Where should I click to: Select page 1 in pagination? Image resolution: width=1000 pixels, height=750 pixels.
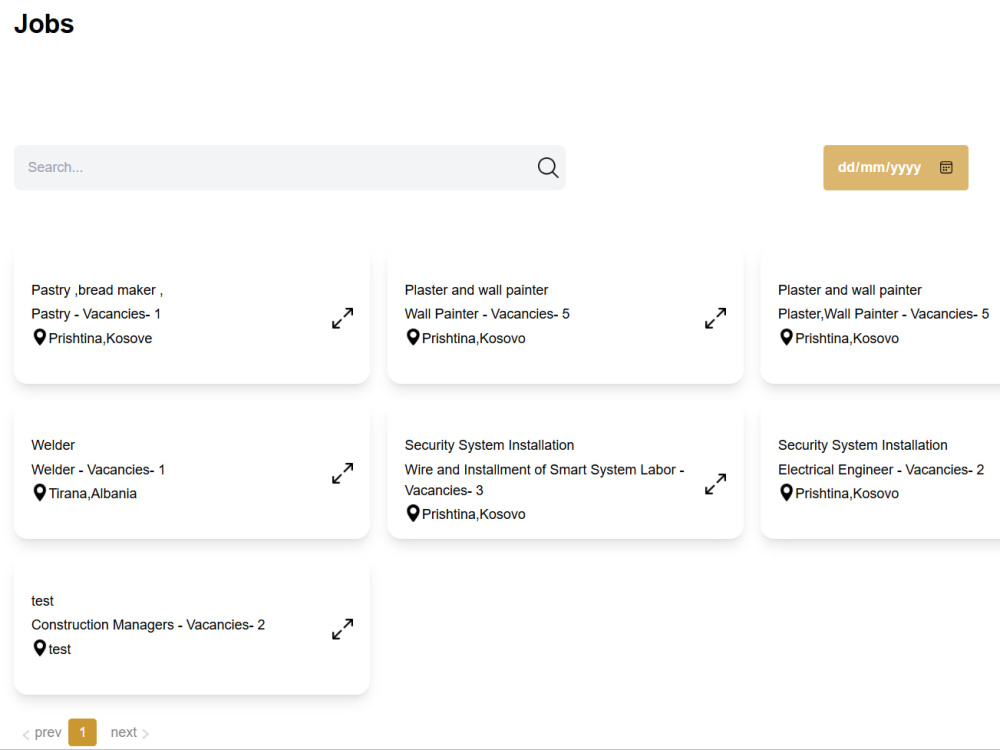click(82, 732)
